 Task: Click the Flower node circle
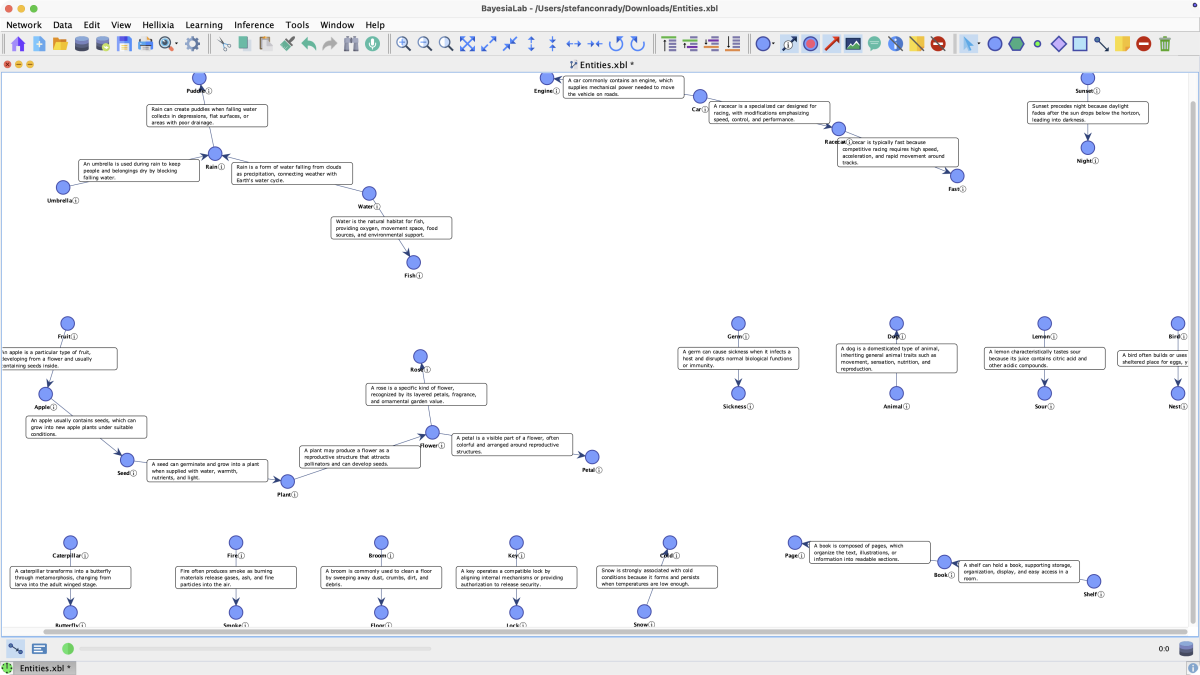pyautogui.click(x=432, y=432)
